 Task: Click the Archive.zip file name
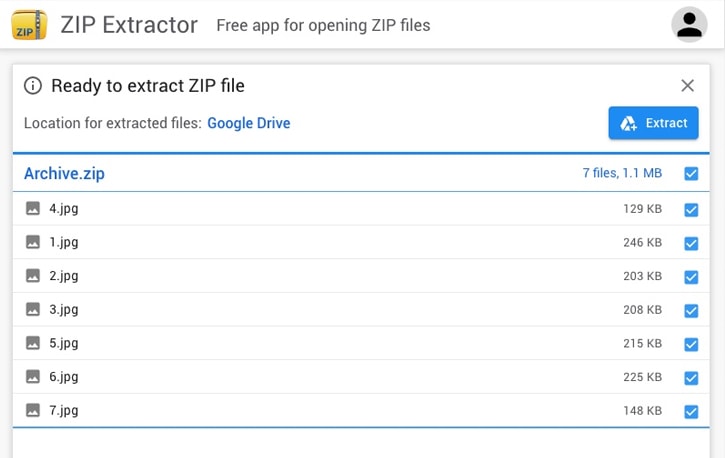[64, 174]
